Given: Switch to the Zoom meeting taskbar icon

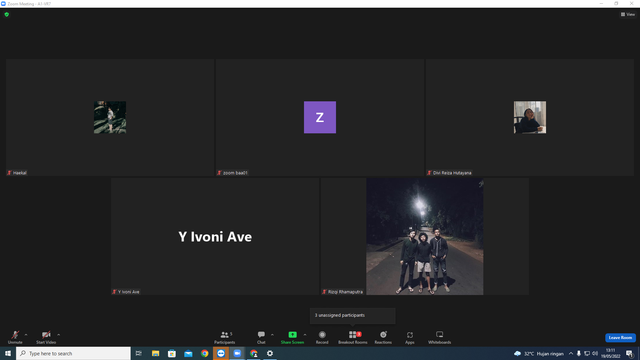Looking at the screenshot, I should 237,353.
